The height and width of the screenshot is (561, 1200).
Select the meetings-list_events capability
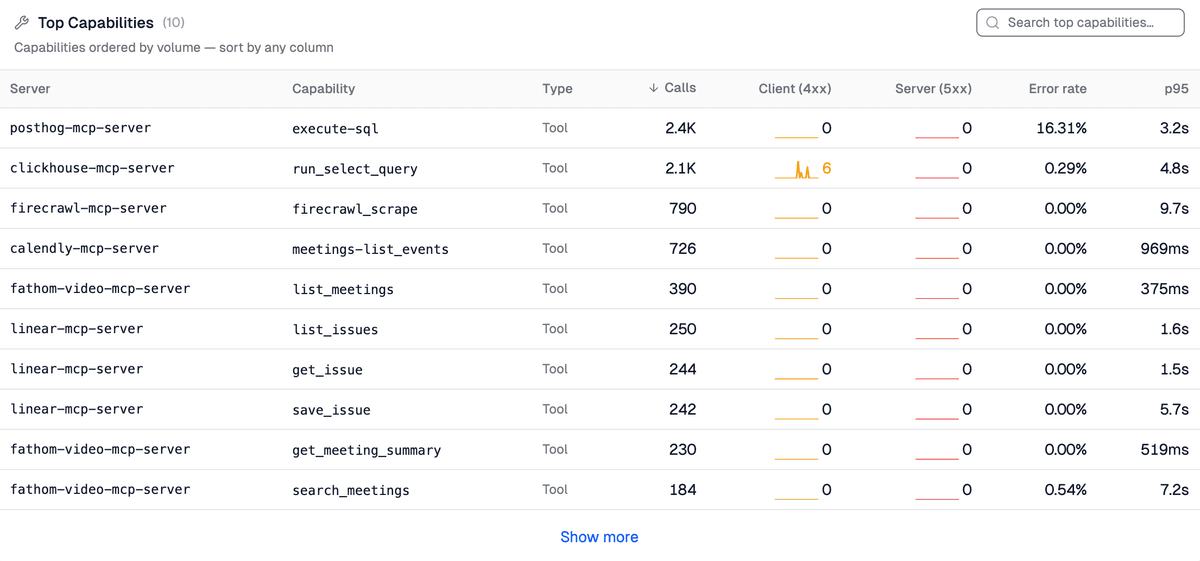tap(370, 249)
